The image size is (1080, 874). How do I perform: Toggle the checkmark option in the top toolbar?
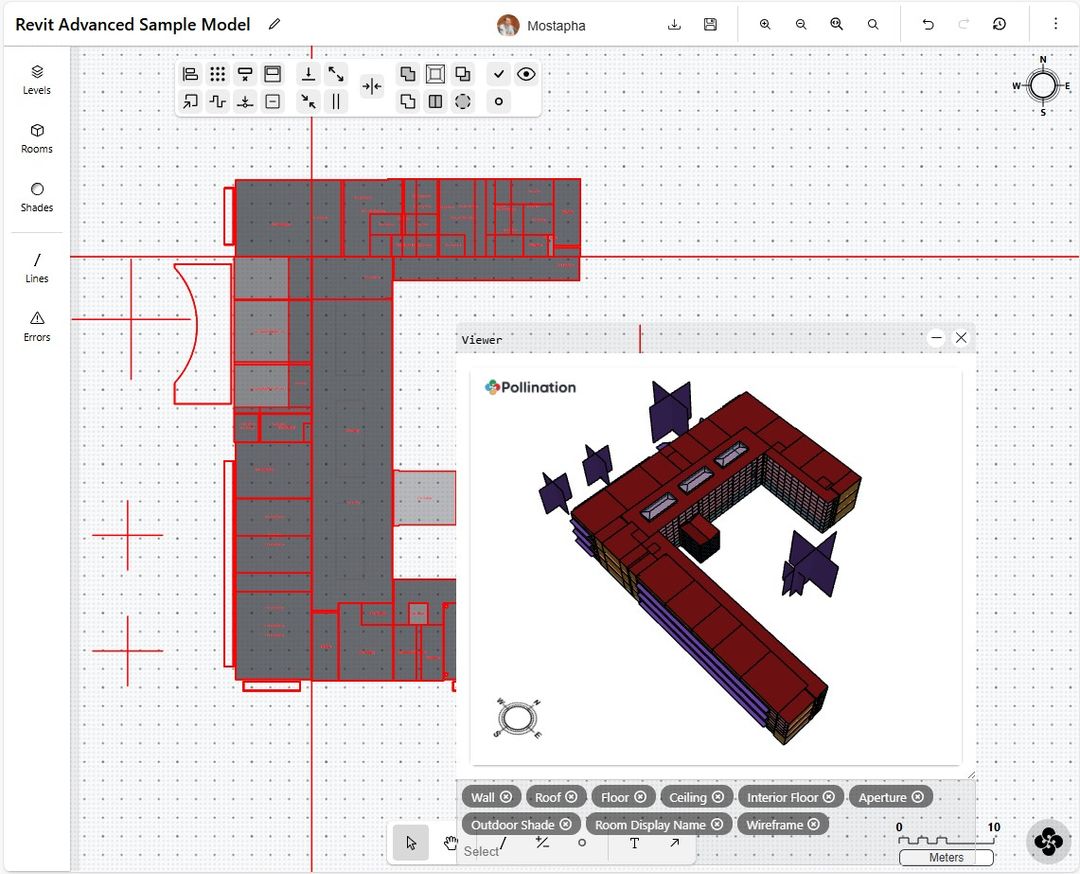point(498,73)
